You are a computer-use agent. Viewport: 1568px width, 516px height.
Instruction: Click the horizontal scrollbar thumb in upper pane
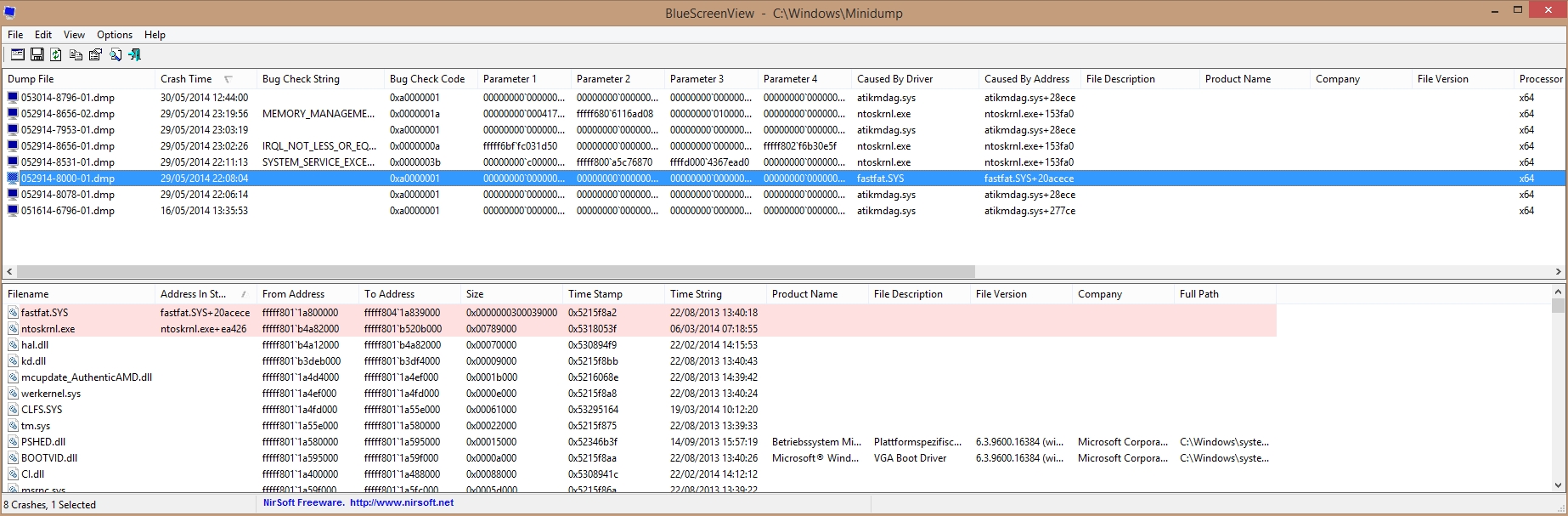pyautogui.click(x=495, y=272)
